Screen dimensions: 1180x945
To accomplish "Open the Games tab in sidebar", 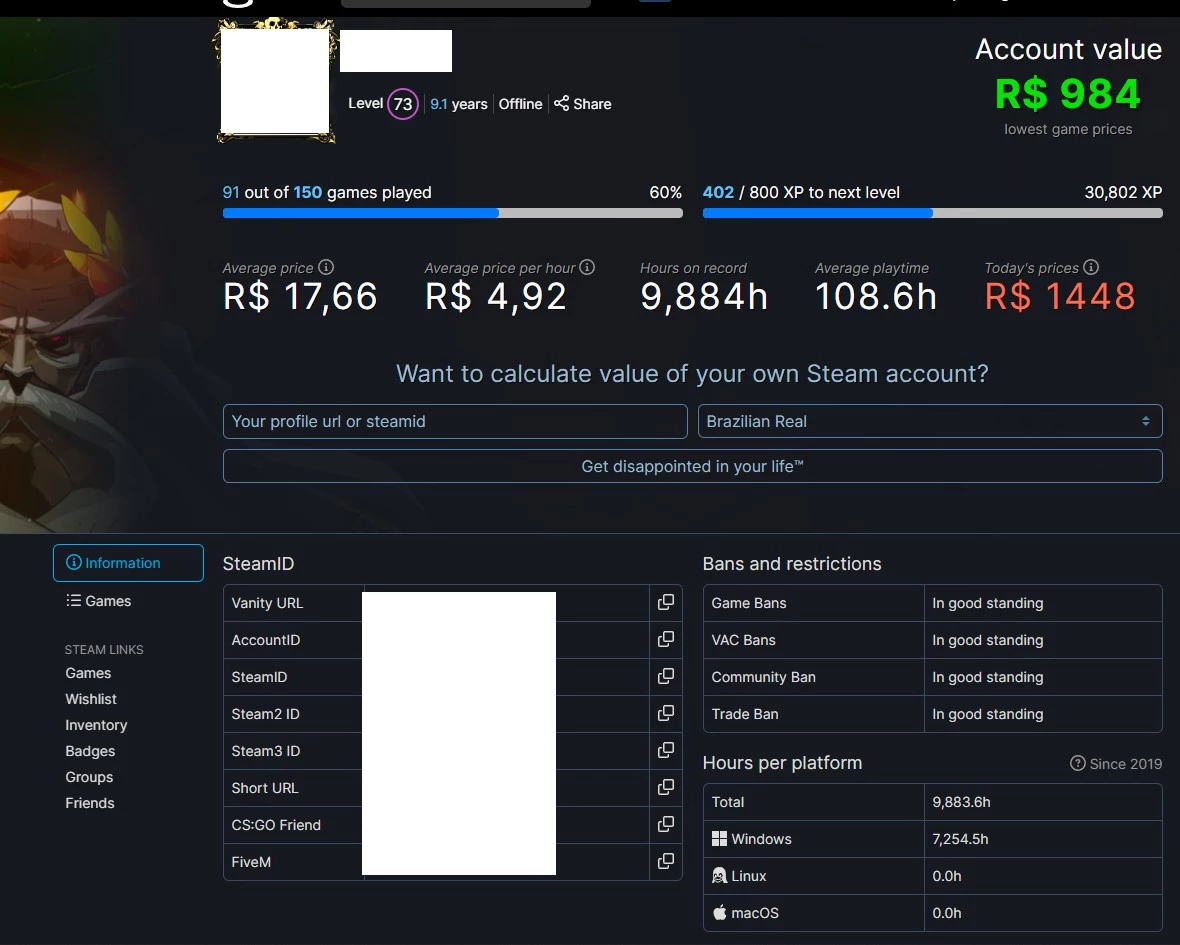I will 99,601.
